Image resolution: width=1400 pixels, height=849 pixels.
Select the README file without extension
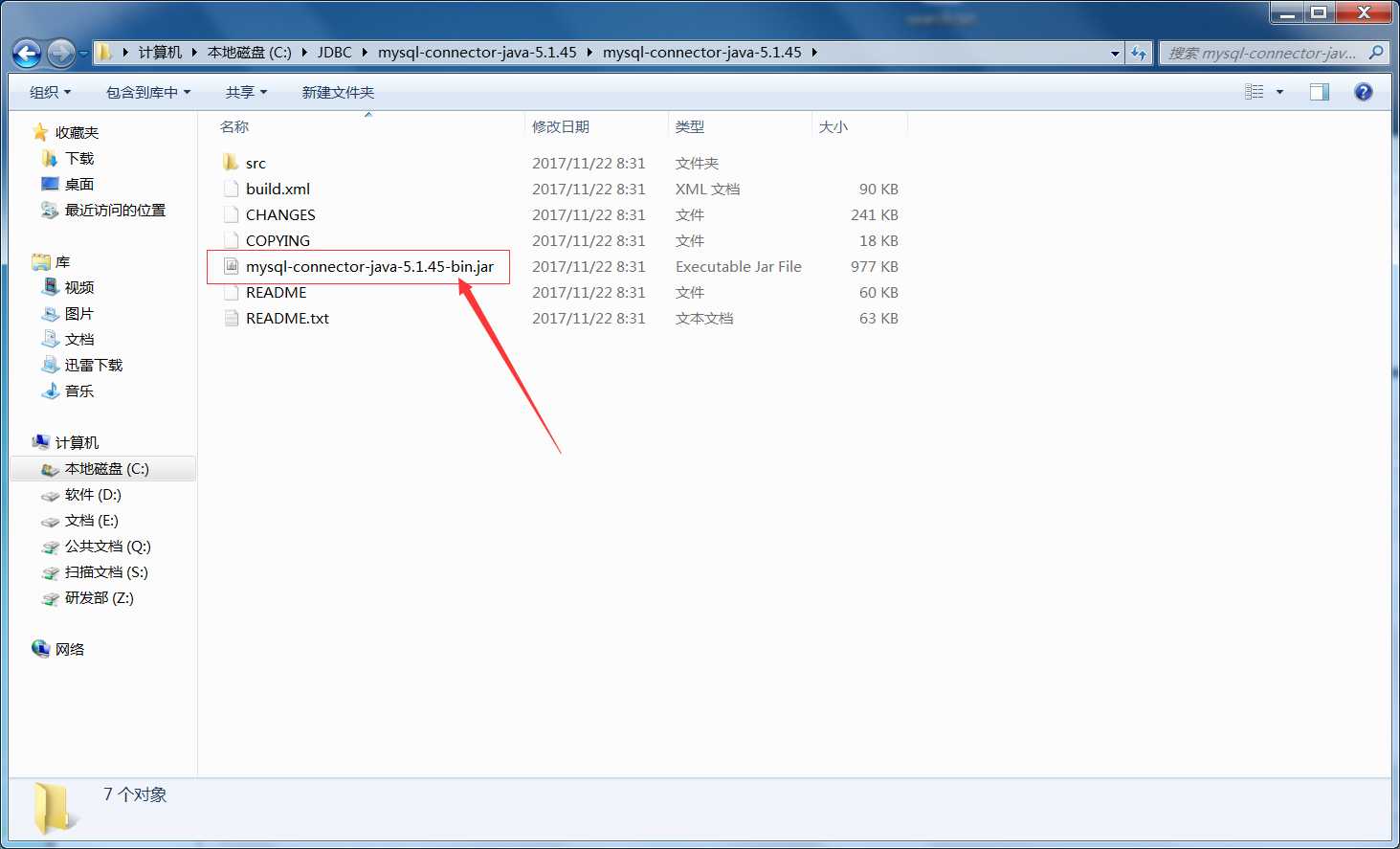pos(277,292)
